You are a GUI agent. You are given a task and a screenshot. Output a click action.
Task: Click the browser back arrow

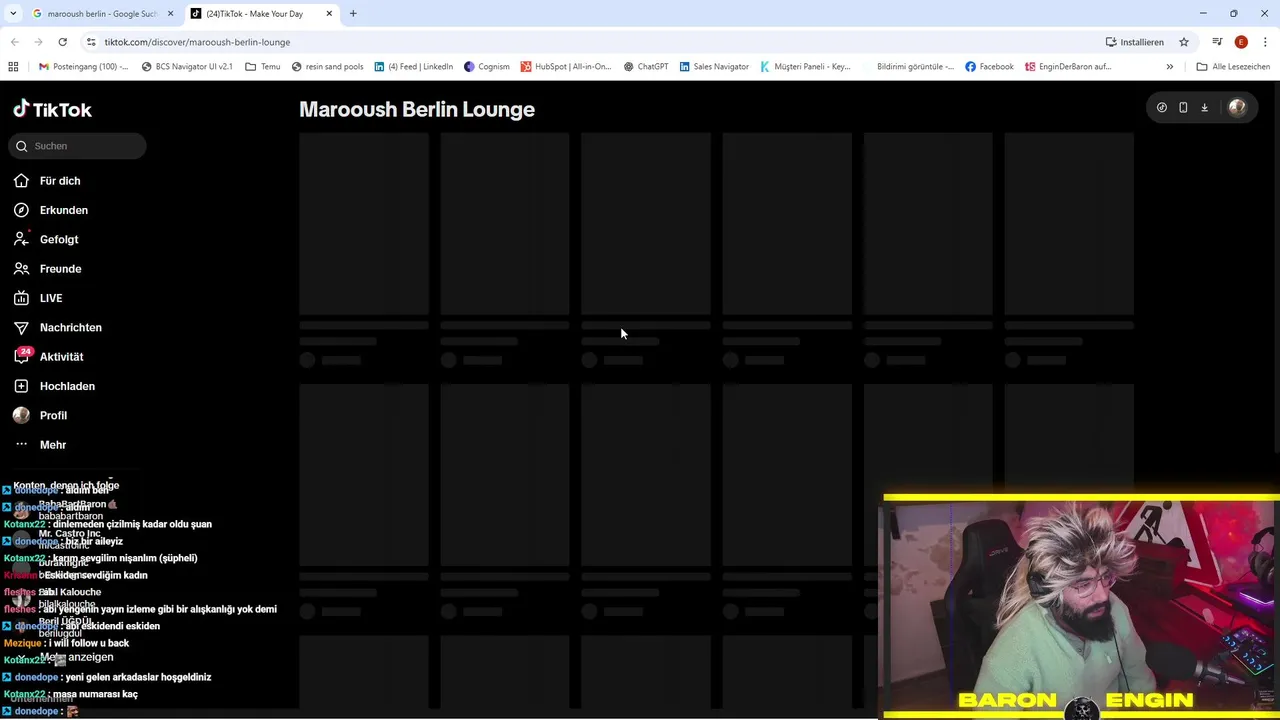14,42
